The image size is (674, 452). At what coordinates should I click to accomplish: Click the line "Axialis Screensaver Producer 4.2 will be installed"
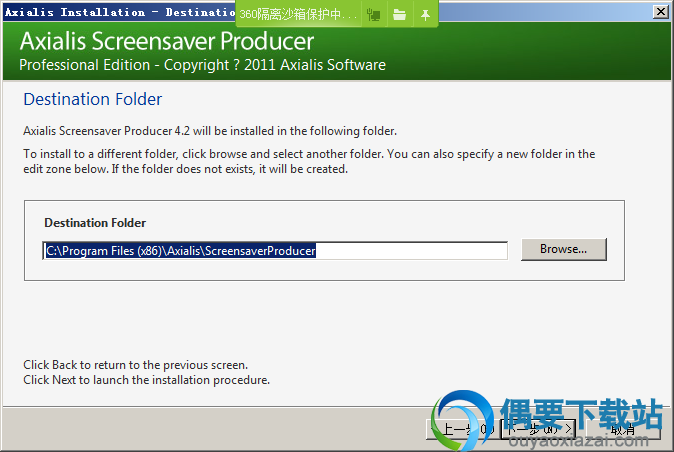coord(210,131)
